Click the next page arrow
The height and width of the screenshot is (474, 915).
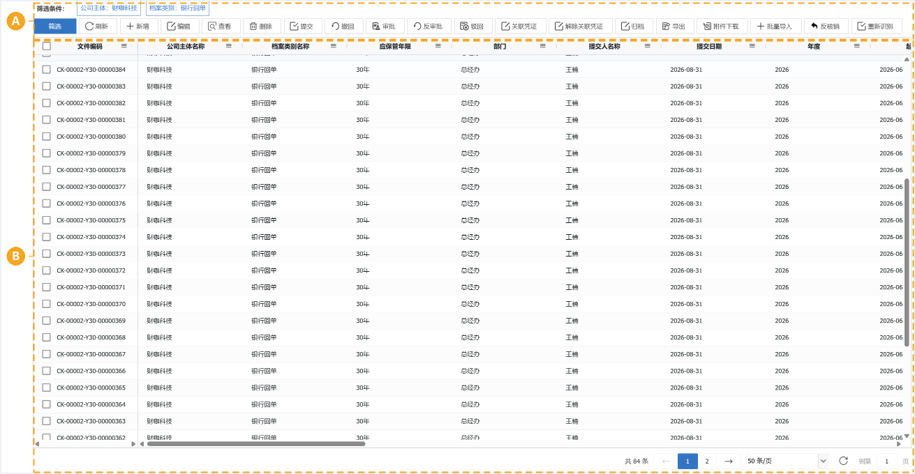728,461
